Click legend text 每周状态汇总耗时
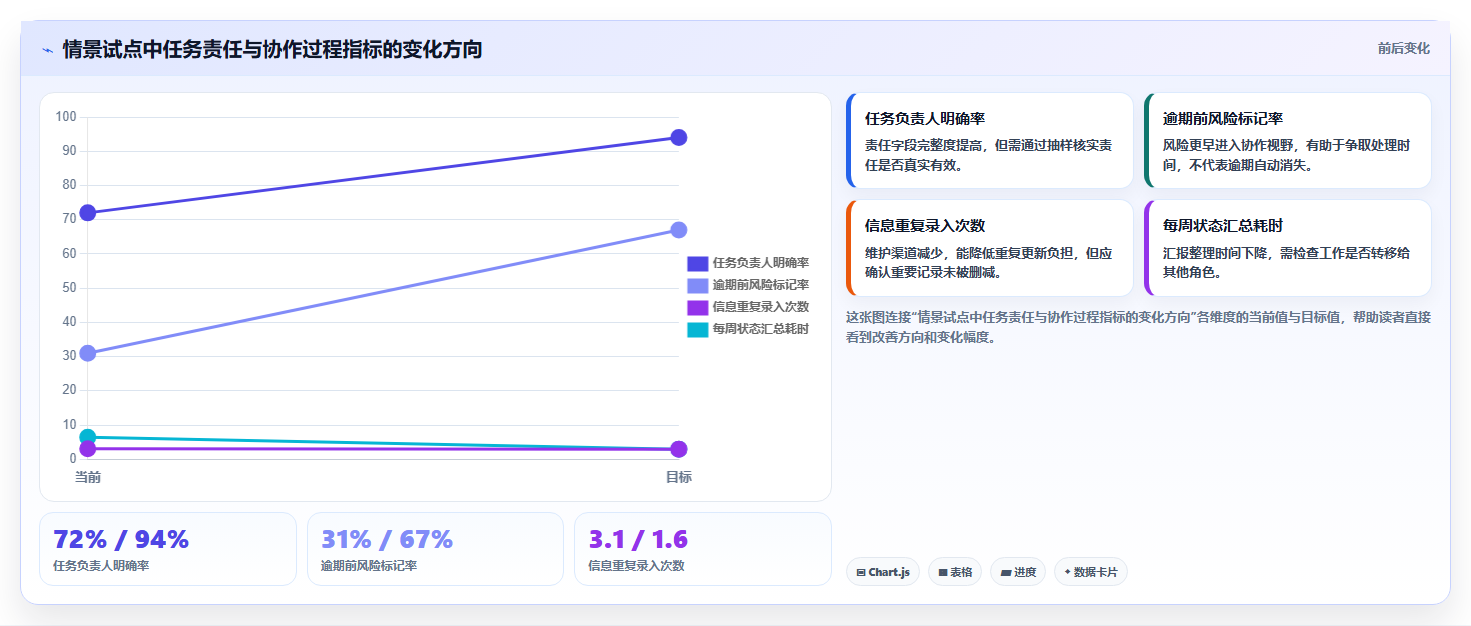The height and width of the screenshot is (626, 1471). coord(761,329)
